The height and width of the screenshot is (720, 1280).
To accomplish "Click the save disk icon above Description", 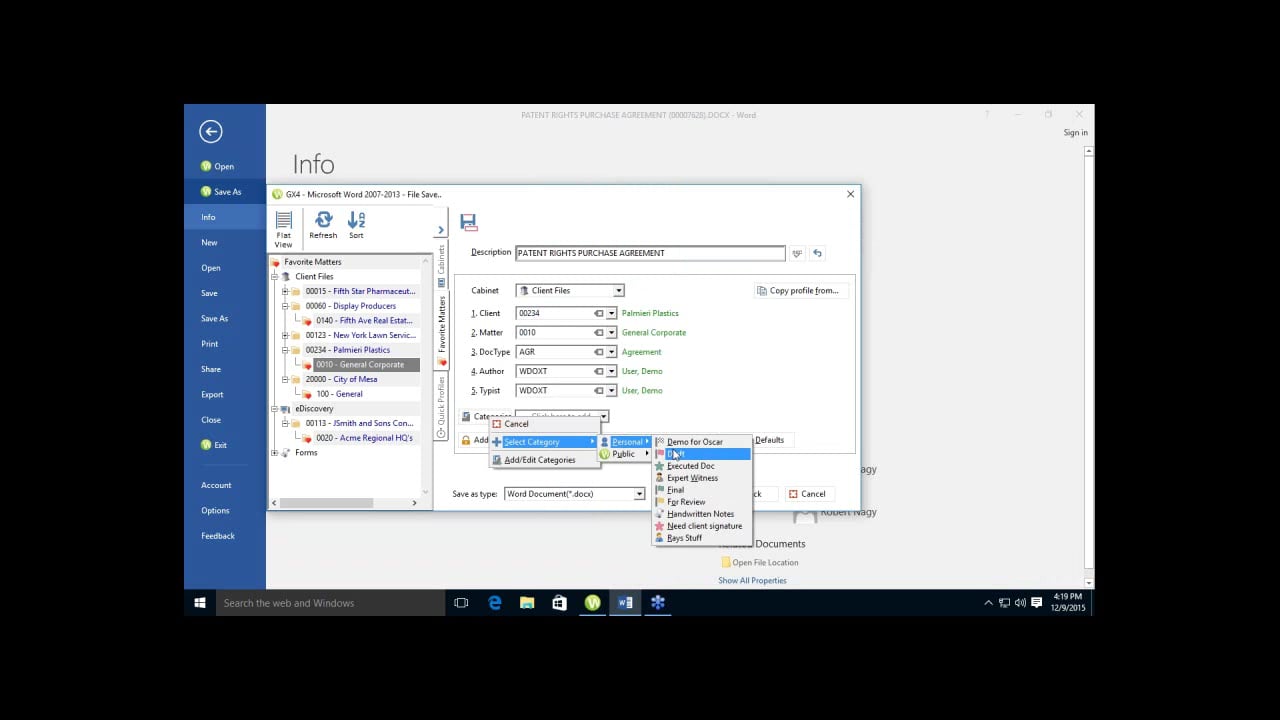I will click(x=468, y=223).
